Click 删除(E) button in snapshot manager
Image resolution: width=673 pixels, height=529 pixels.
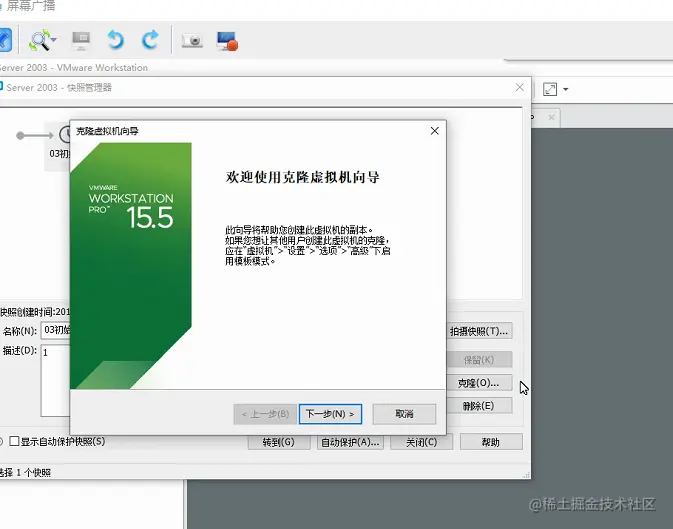pyautogui.click(x=479, y=406)
